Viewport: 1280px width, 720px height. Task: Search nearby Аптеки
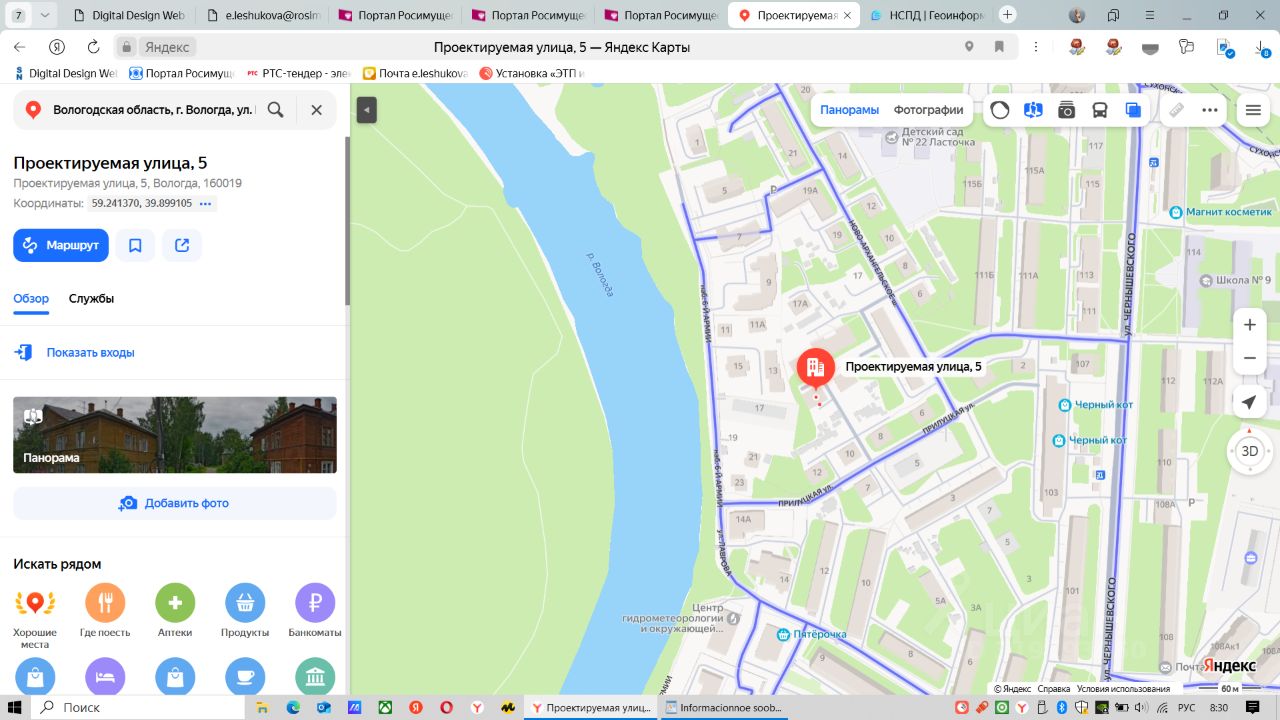(175, 612)
